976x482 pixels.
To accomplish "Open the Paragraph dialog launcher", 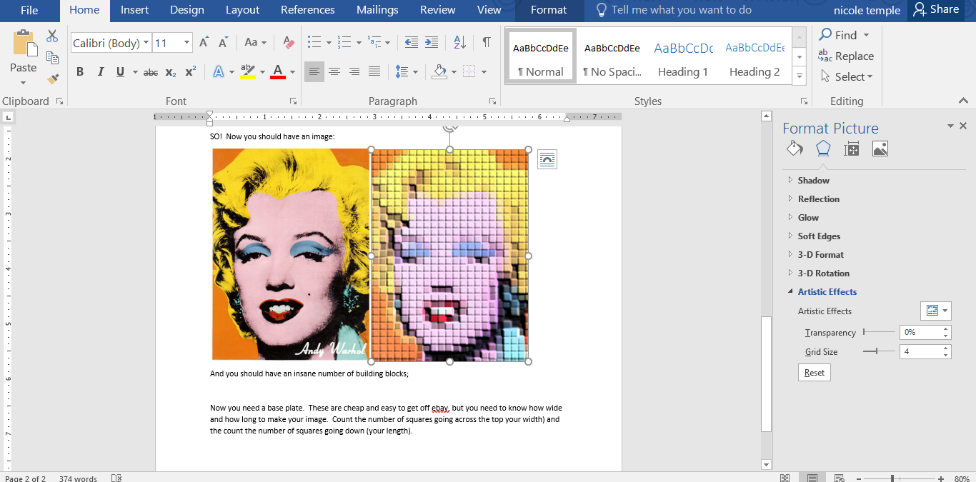I will 492,101.
